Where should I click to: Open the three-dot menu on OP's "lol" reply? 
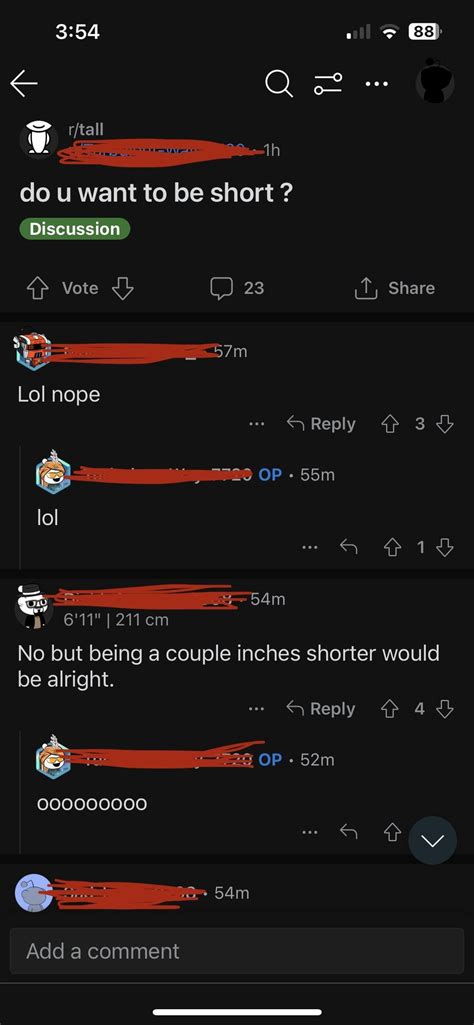(x=311, y=548)
